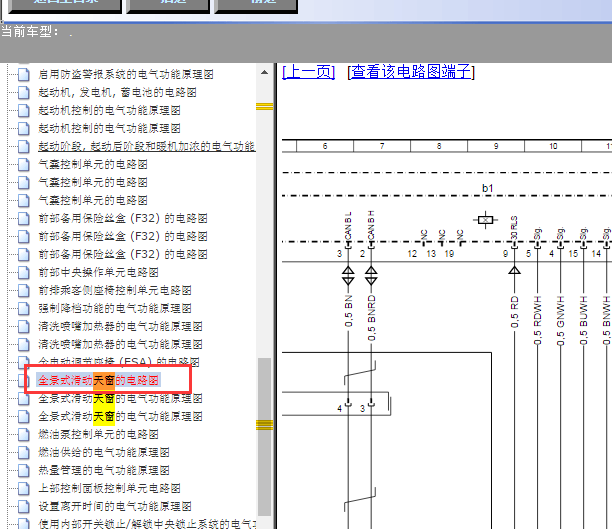Open 设置离开时间的电气功能原理图 entry
Image resolution: width=612 pixels, height=529 pixels.
pyautogui.click(x=115, y=506)
